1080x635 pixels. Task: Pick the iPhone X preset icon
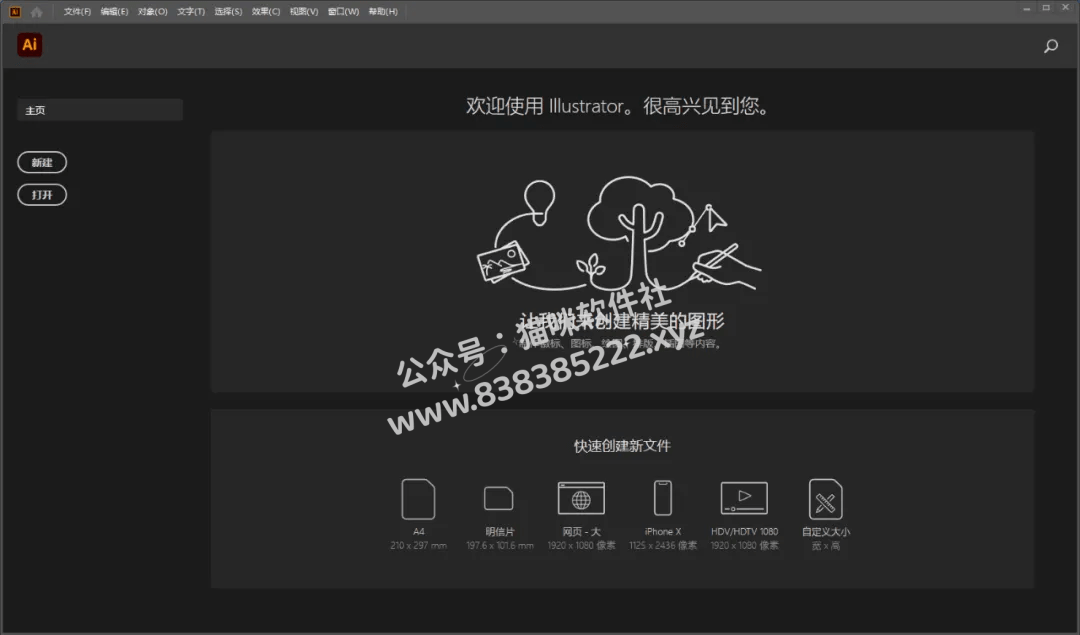[x=663, y=498]
